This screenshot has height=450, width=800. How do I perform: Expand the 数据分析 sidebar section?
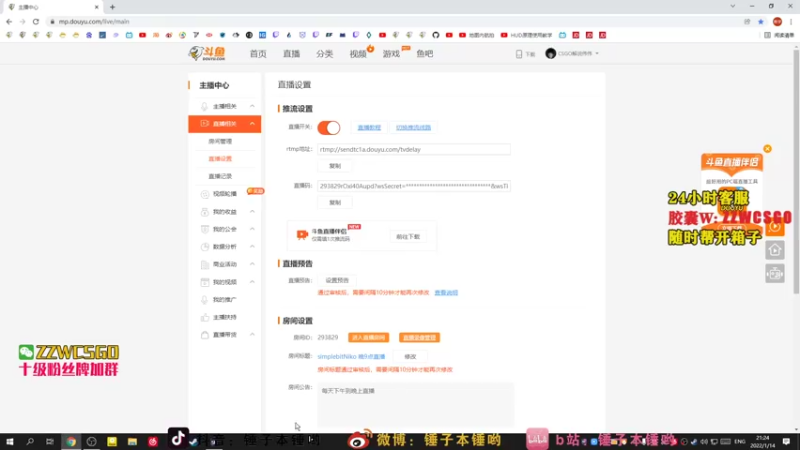coord(252,246)
